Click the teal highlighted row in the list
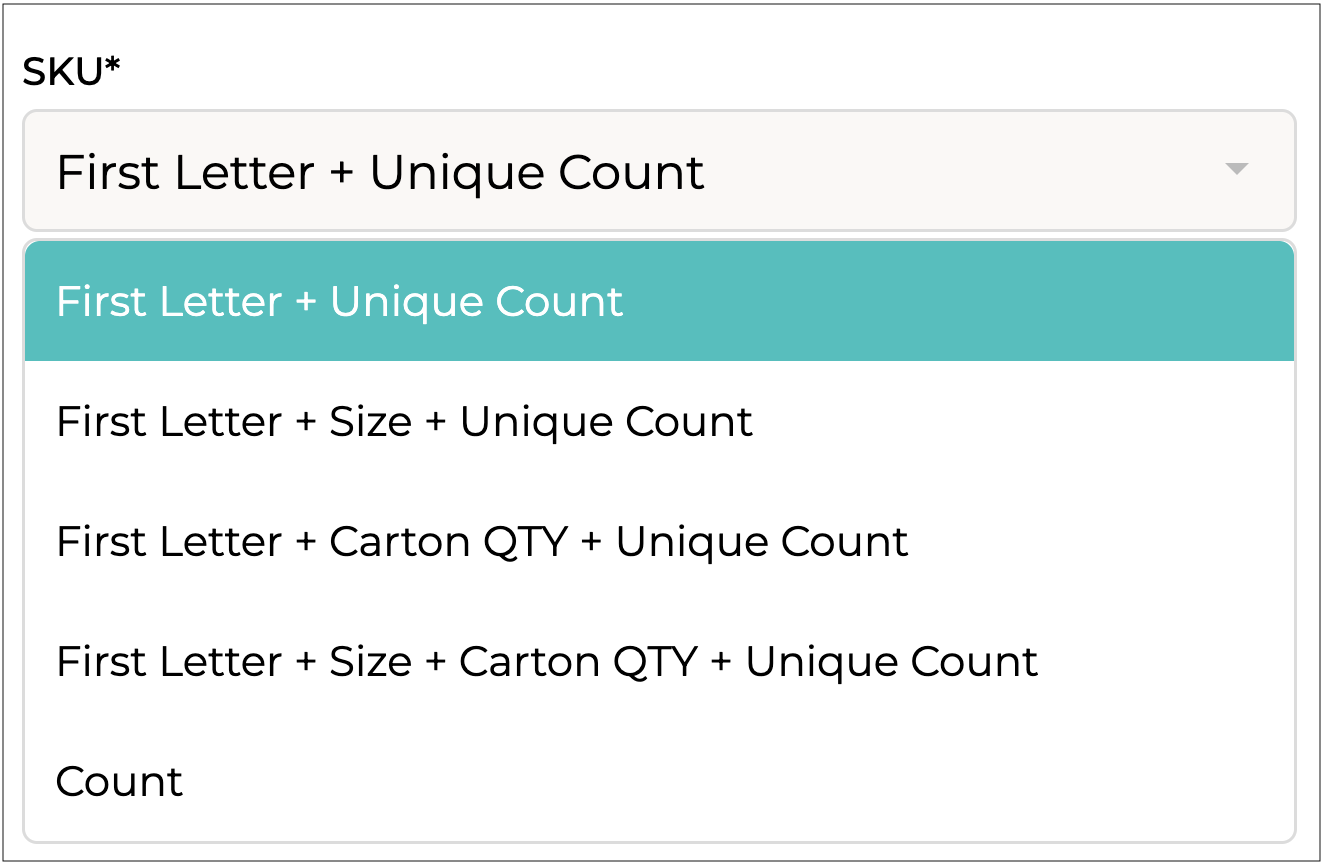 (658, 302)
